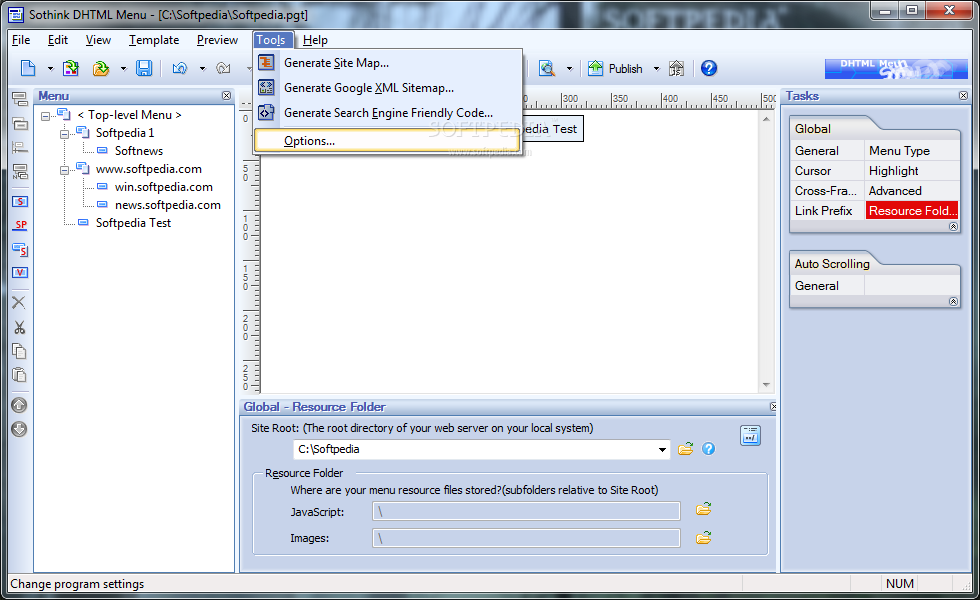Viewport: 980px width, 600px height.
Task: Click the Delete X icon in left sidebar
Action: point(19,302)
